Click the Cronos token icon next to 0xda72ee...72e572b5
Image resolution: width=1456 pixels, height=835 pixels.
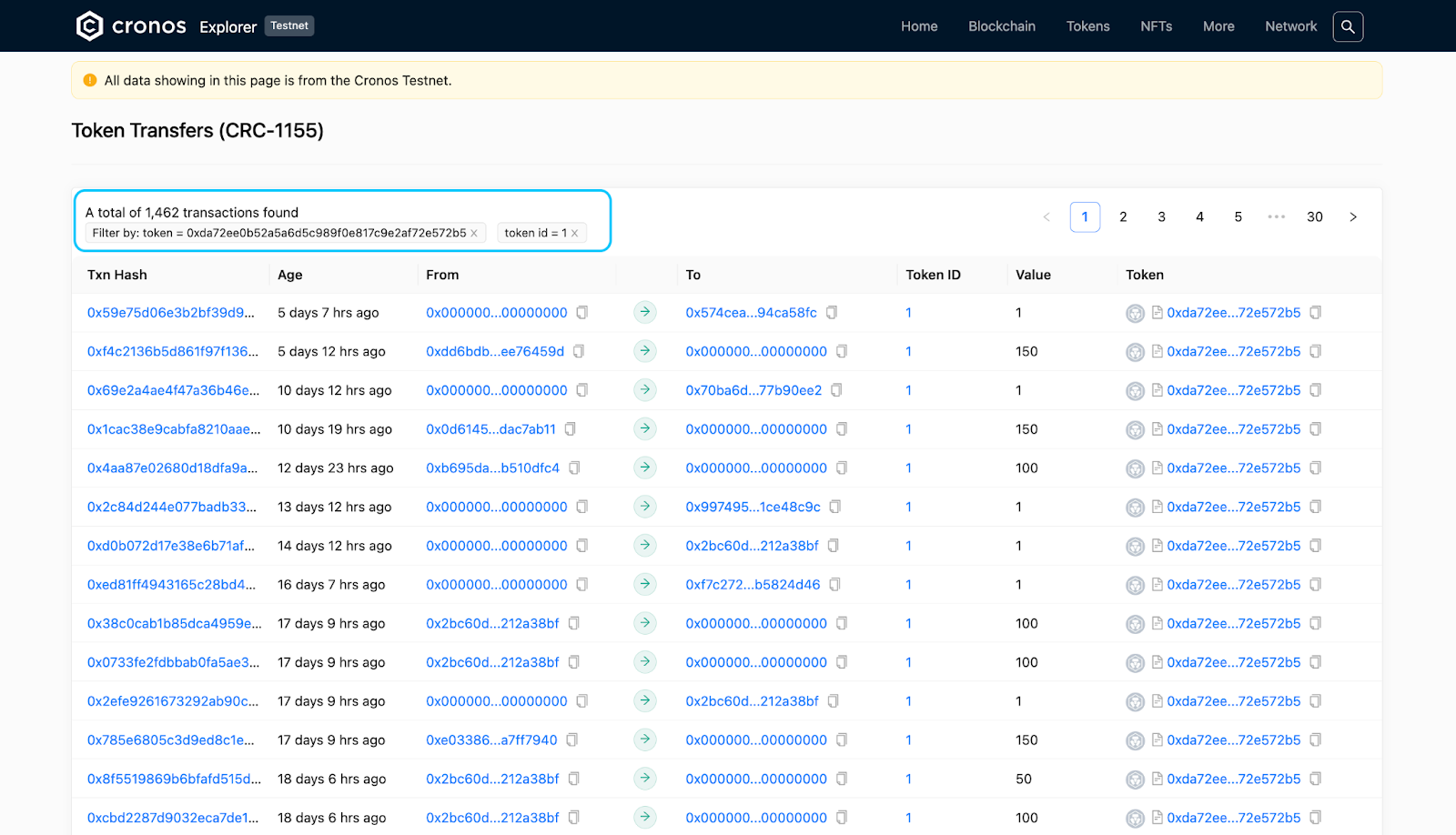click(x=1135, y=312)
